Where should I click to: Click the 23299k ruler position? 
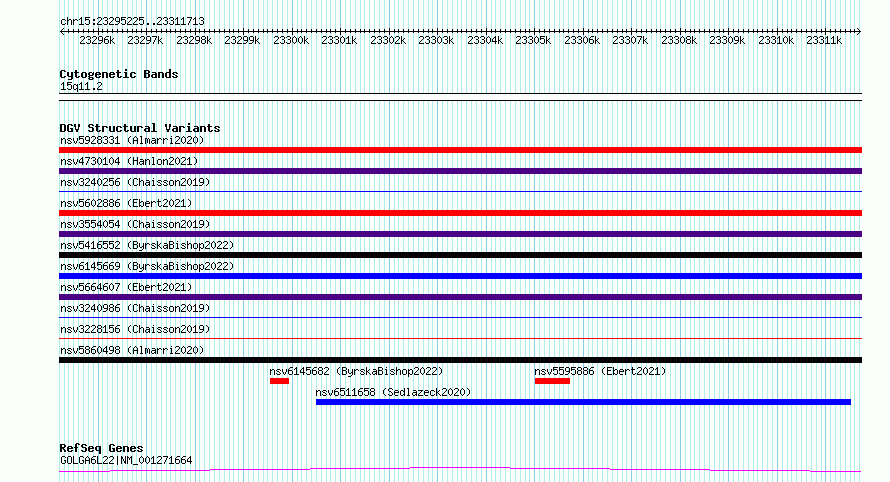(242, 40)
